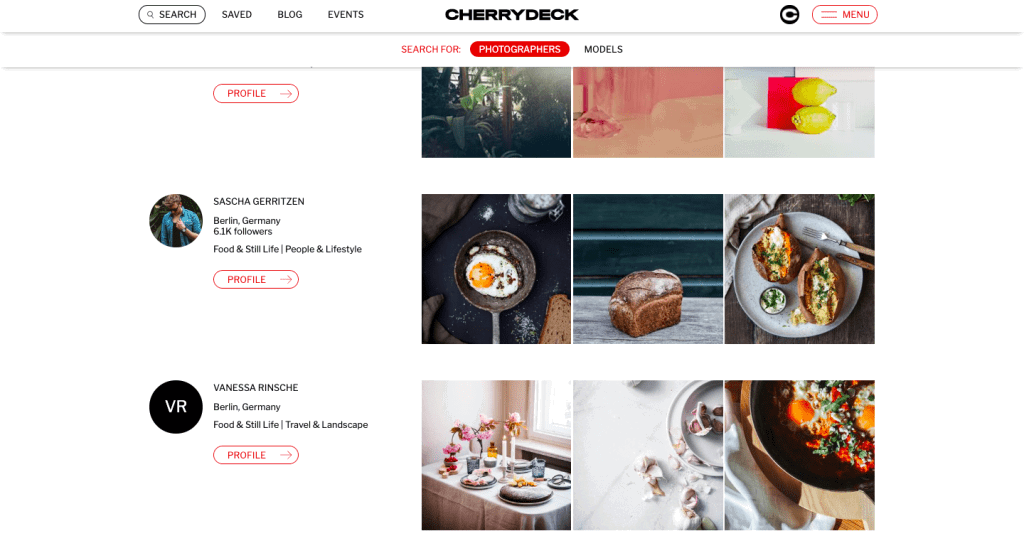Click the arrow on Sascha Gerritzen's PROFILE button

point(286,280)
